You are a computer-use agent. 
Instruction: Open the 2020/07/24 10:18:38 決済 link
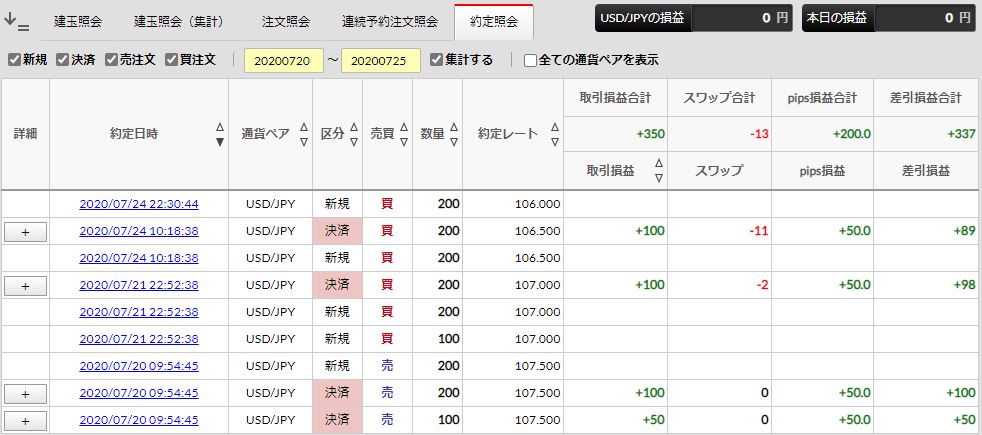click(x=139, y=231)
